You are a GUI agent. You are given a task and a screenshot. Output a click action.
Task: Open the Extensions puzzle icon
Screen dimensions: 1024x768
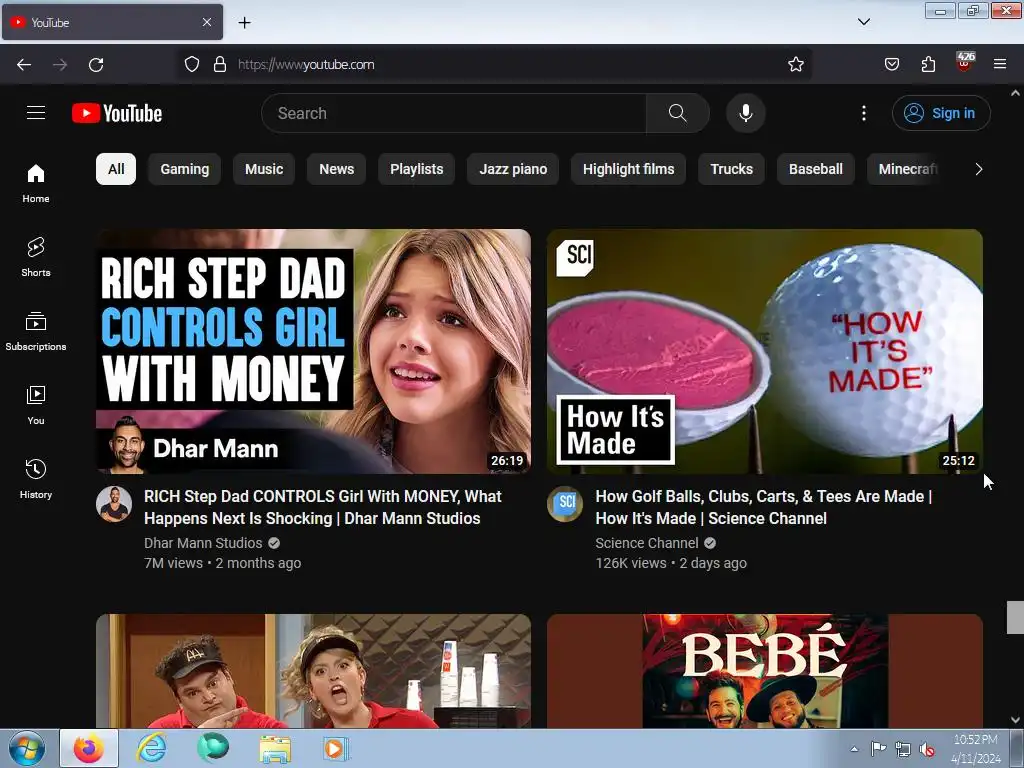coord(928,65)
